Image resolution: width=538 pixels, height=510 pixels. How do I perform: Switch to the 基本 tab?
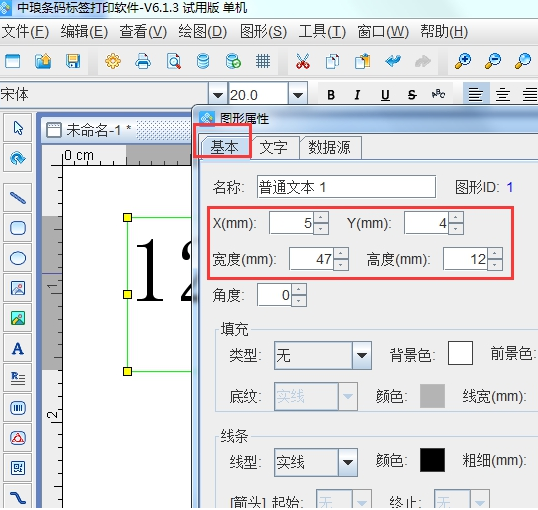(224, 147)
